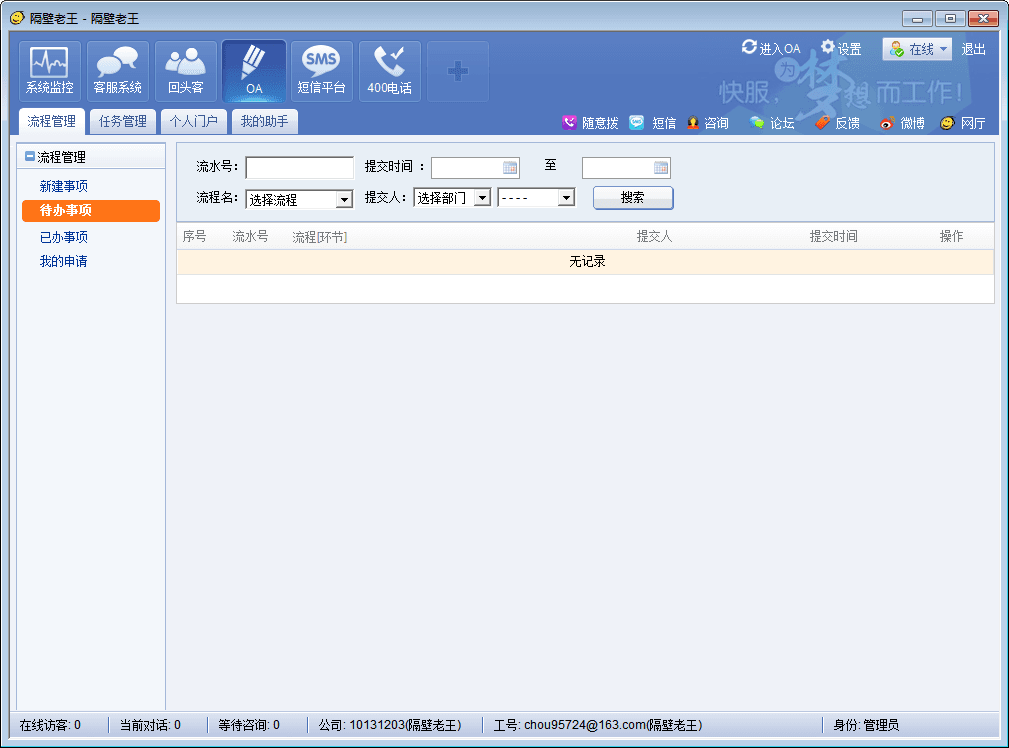
Task: Click the plus icon to add a module
Action: pyautogui.click(x=457, y=70)
